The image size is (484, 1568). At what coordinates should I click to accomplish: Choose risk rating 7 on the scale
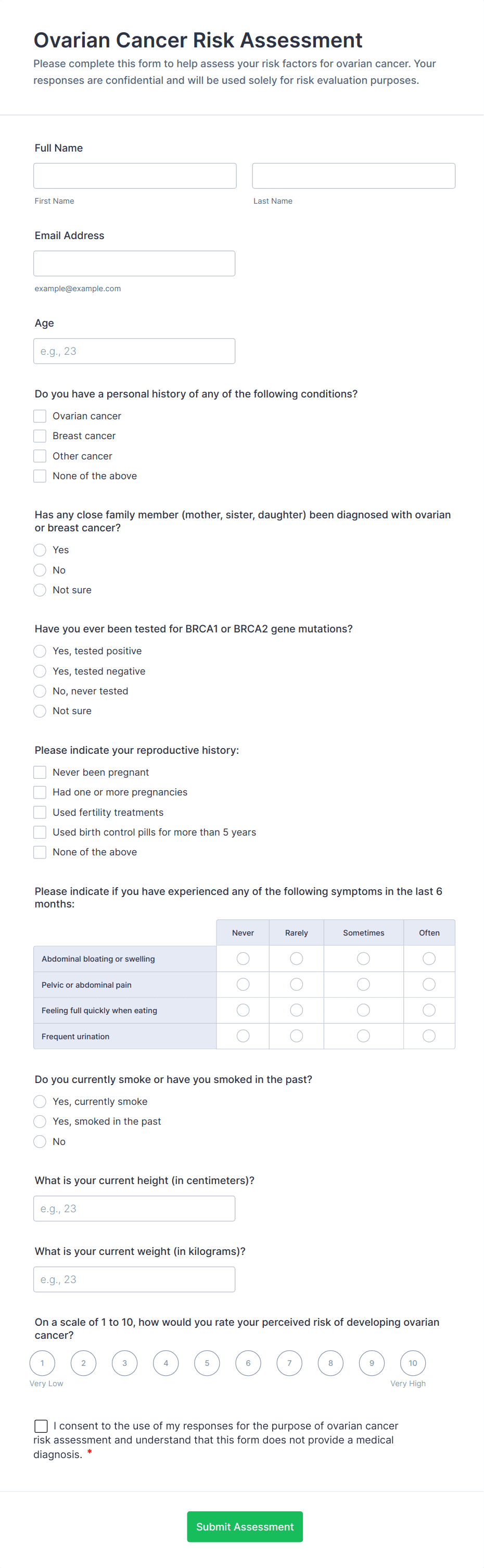[x=289, y=1363]
